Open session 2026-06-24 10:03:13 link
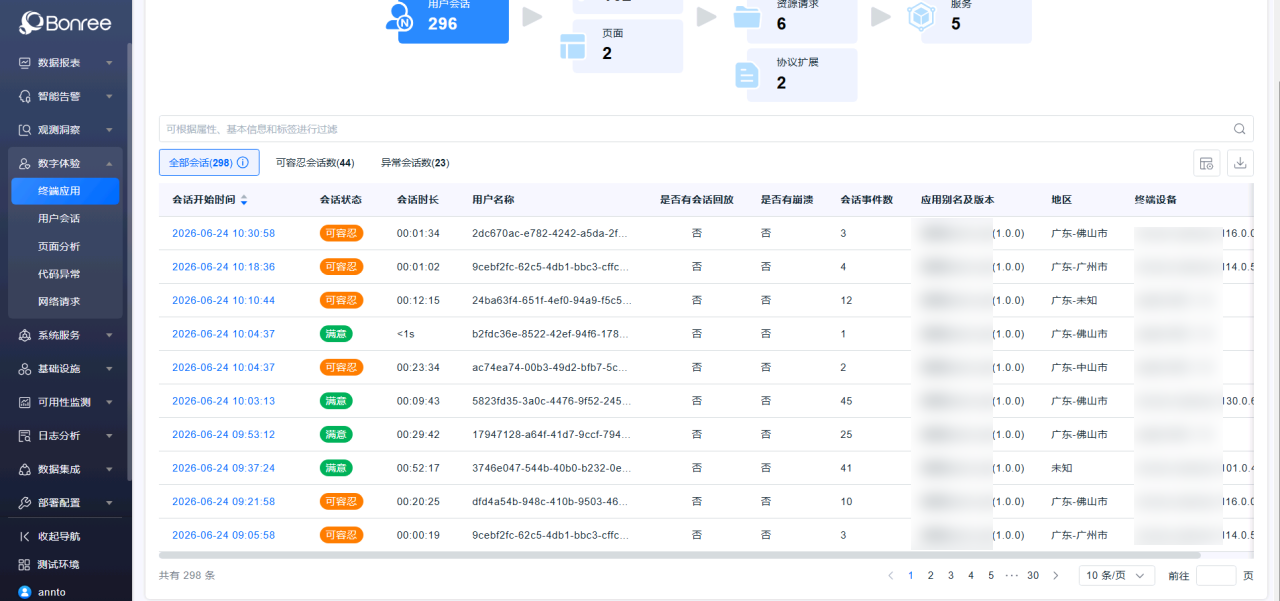This screenshot has width=1280, height=601. point(223,401)
